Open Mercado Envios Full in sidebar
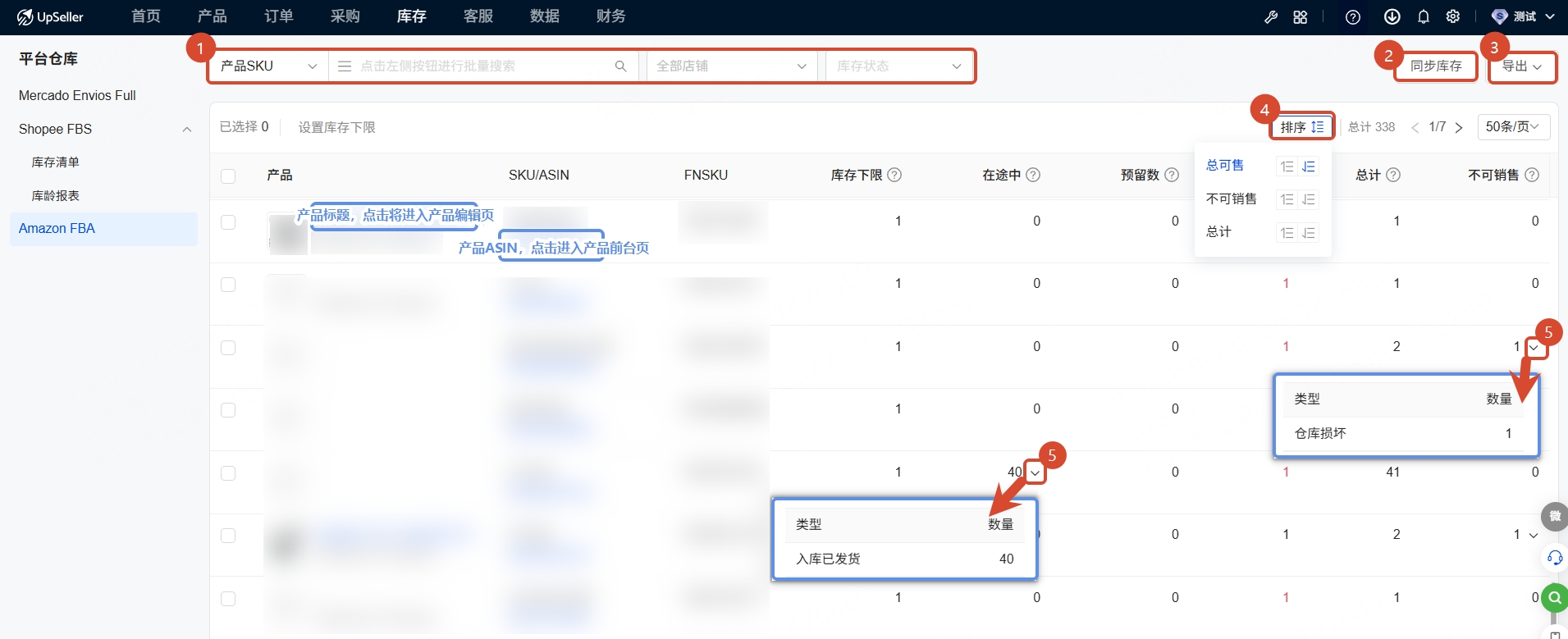 pyautogui.click(x=77, y=95)
